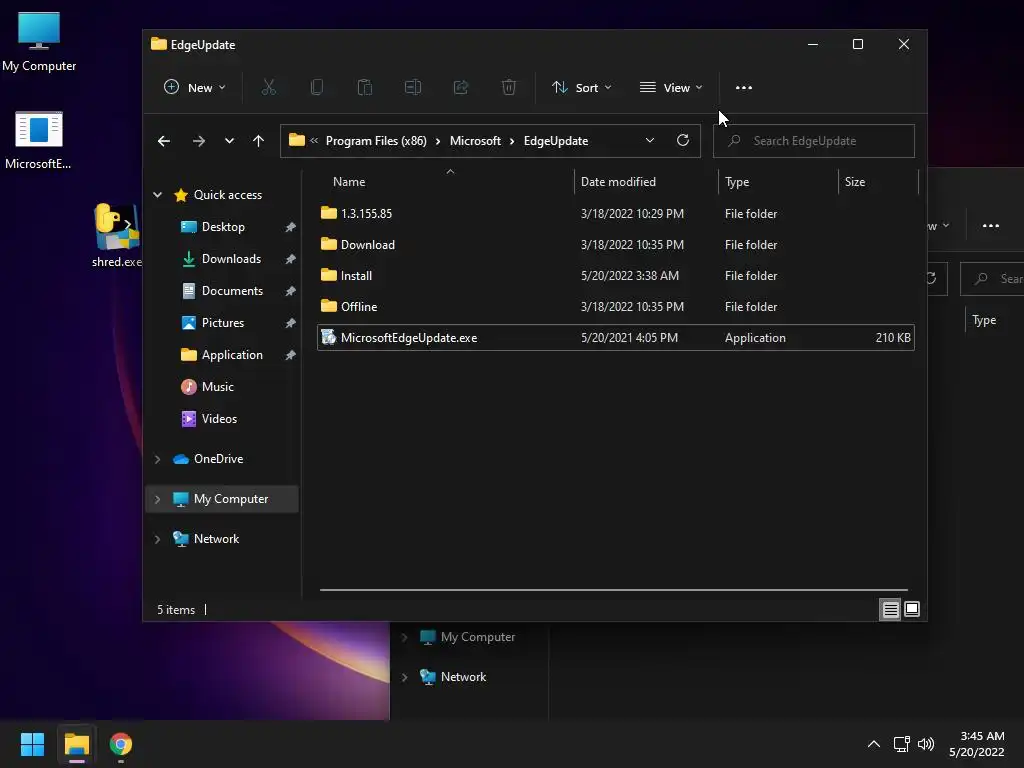The image size is (1024, 768).
Task: Select the Download folder
Action: pyautogui.click(x=615, y=245)
